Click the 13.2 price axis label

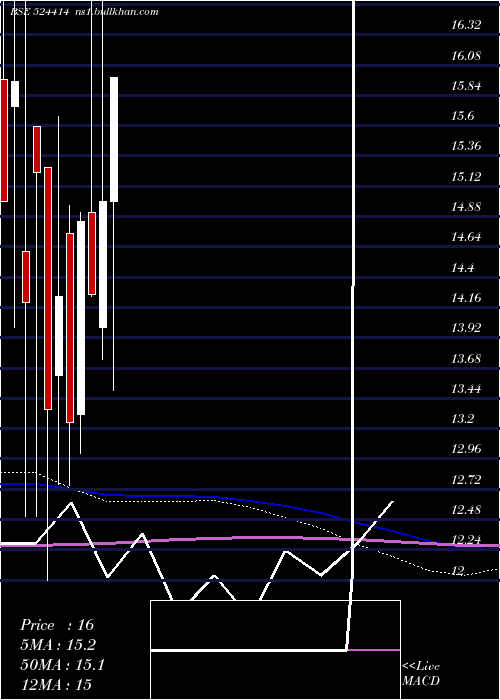[x=462, y=419]
